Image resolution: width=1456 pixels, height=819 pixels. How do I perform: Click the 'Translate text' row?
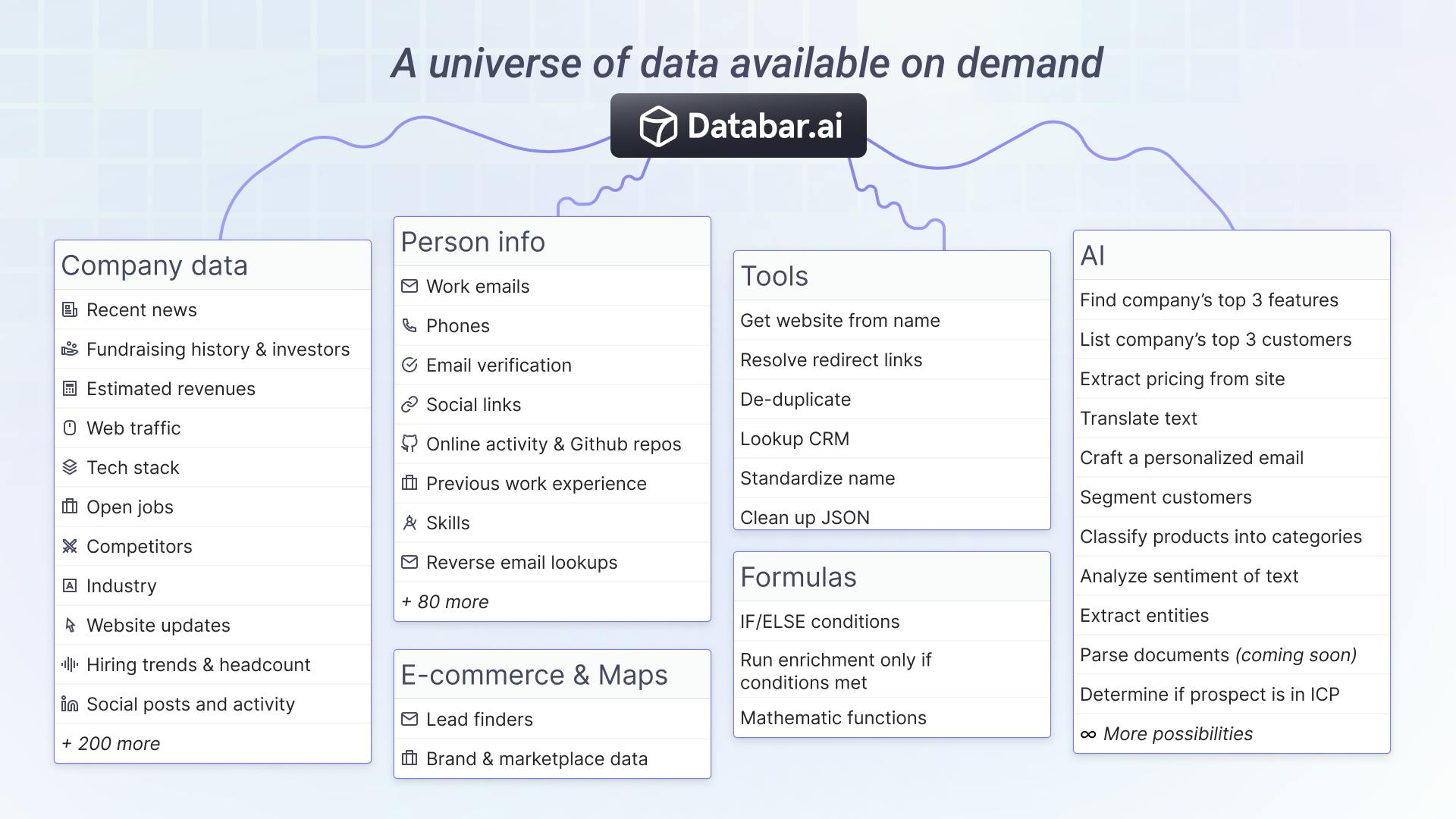[x=1232, y=418]
